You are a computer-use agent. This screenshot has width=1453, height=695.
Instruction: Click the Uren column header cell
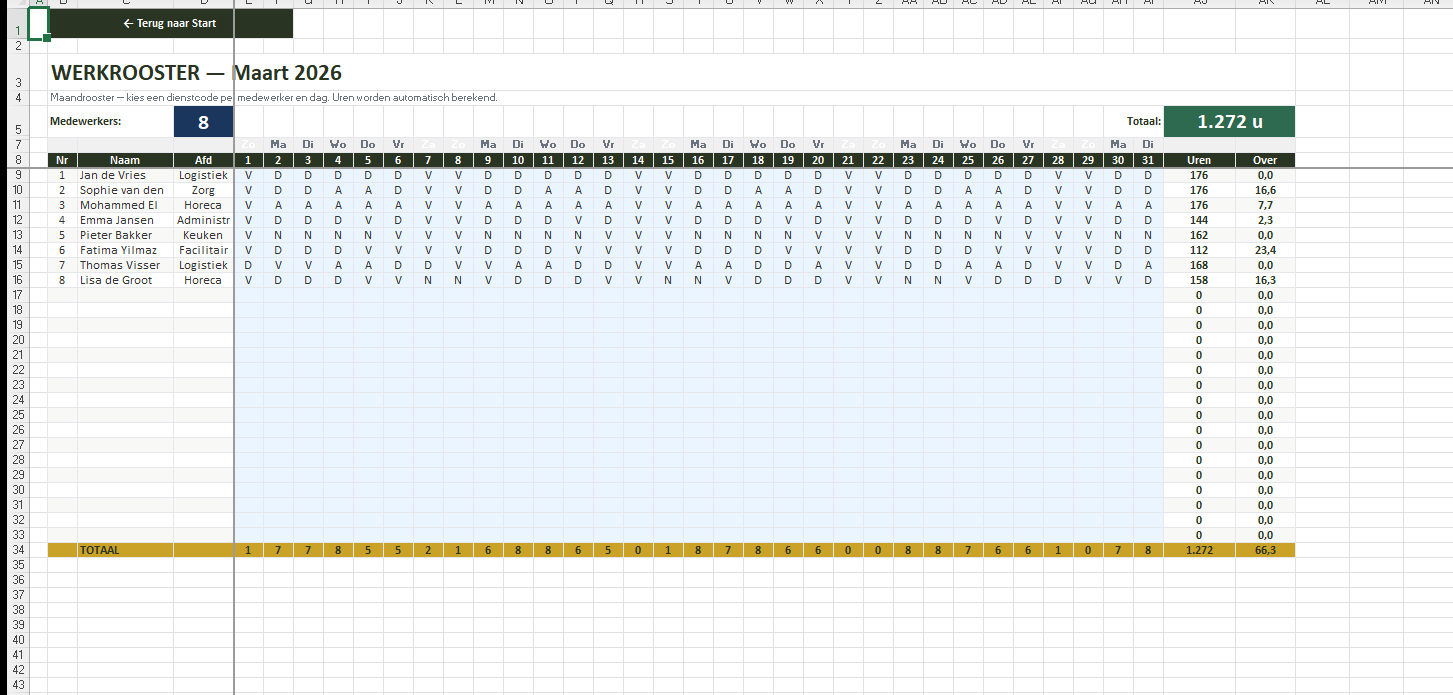1198,159
